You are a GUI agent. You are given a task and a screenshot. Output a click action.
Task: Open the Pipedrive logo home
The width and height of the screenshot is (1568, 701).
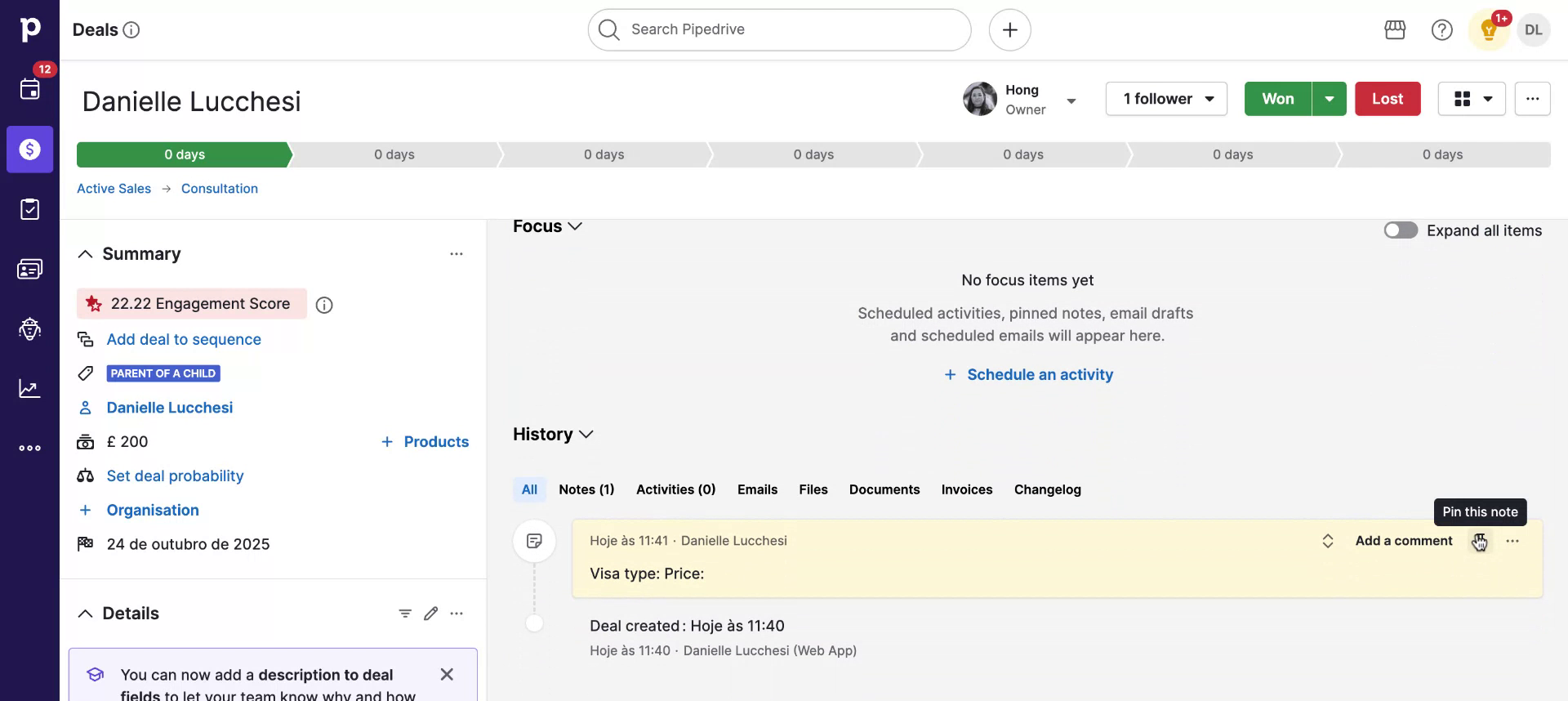(x=29, y=29)
